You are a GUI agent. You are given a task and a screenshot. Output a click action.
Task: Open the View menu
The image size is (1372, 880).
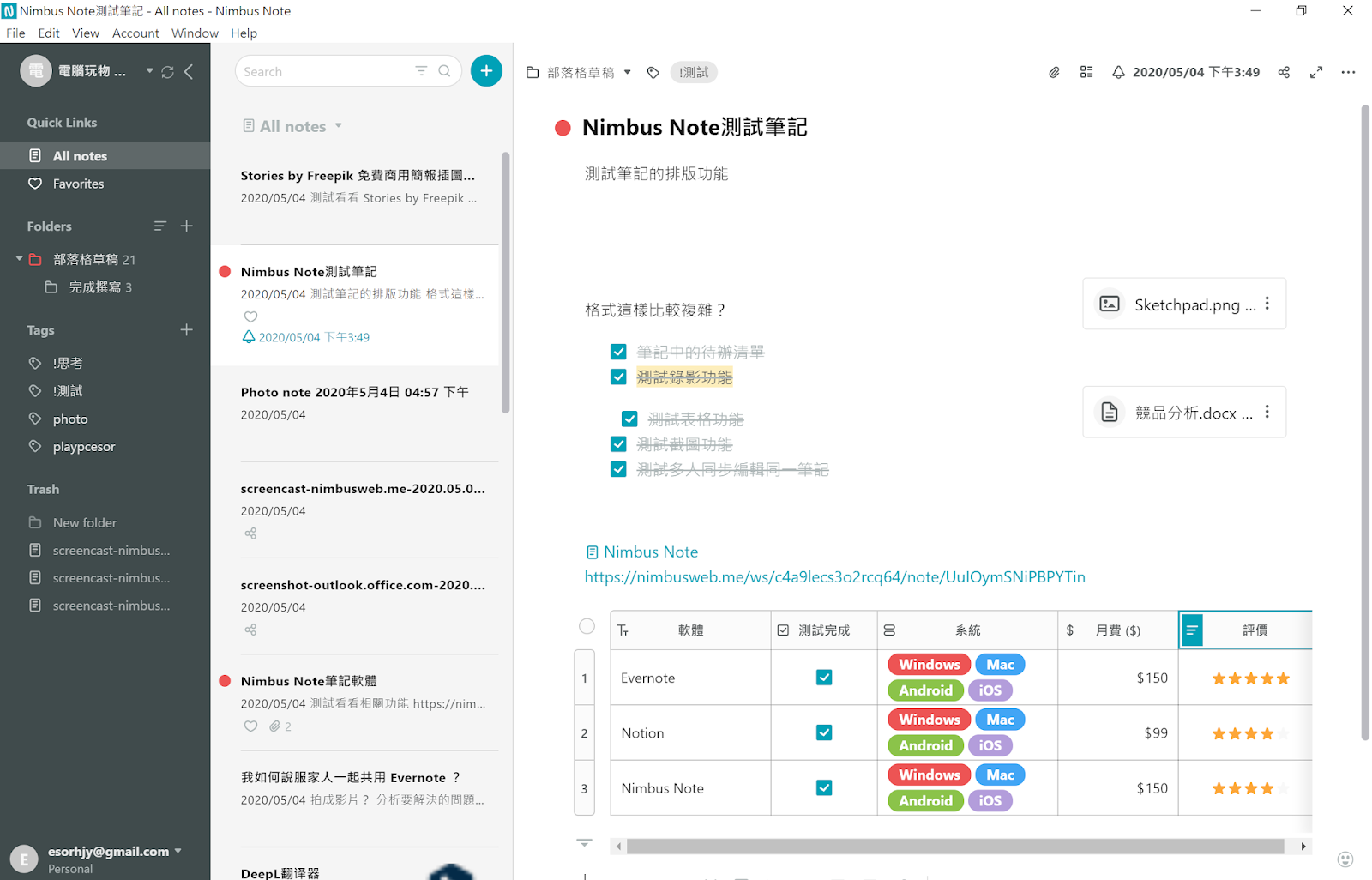click(86, 33)
